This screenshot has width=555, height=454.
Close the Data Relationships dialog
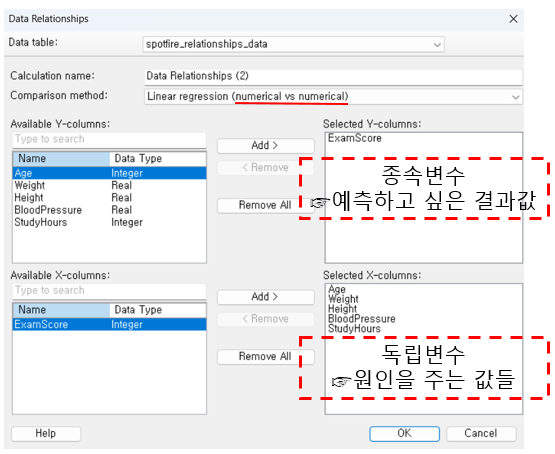513,19
